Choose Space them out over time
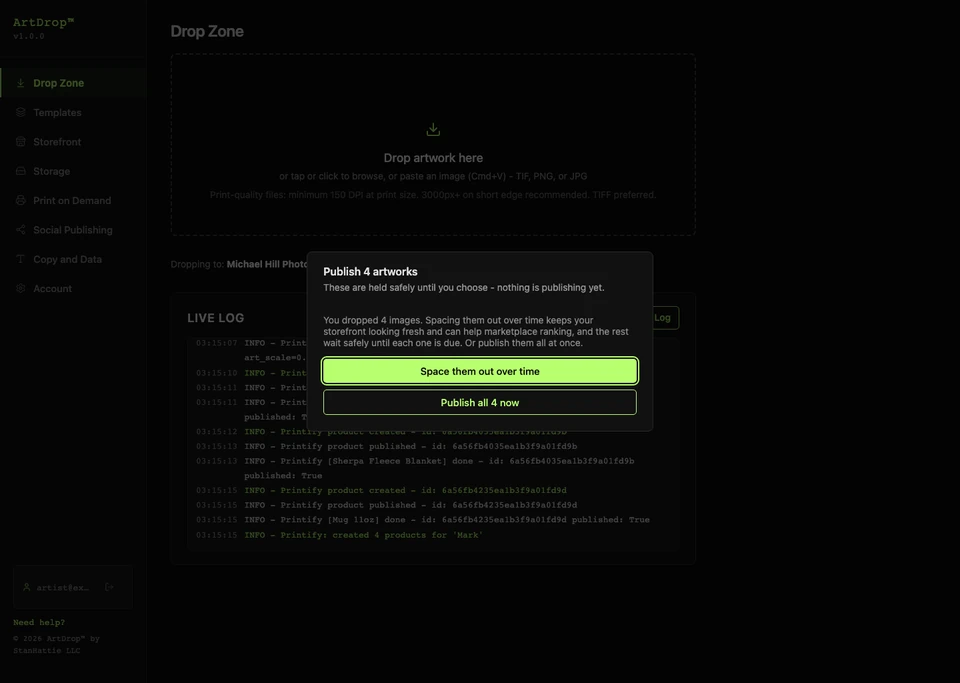The image size is (960, 683). (480, 371)
